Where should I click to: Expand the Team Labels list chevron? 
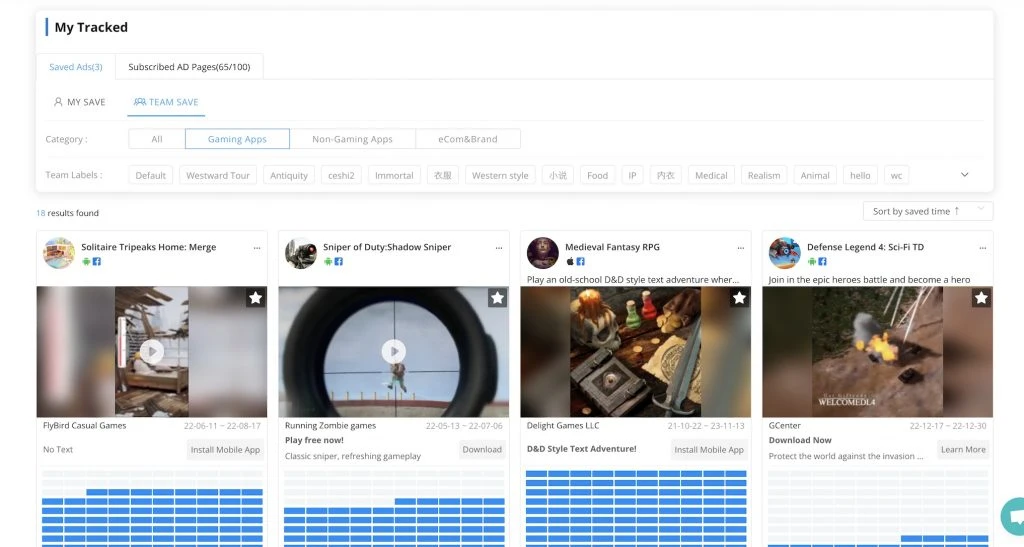pos(964,175)
